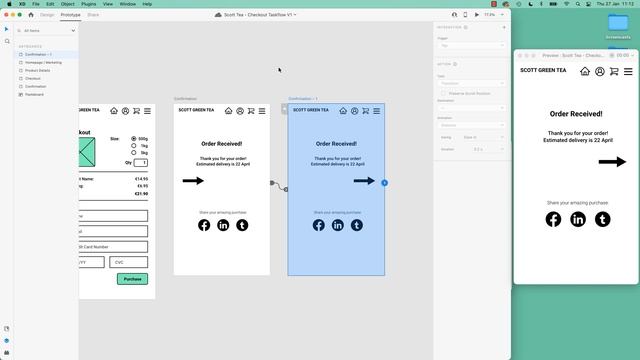Click the blue connector handle on Confirmation-1
The image size is (640, 360).
coord(384,183)
